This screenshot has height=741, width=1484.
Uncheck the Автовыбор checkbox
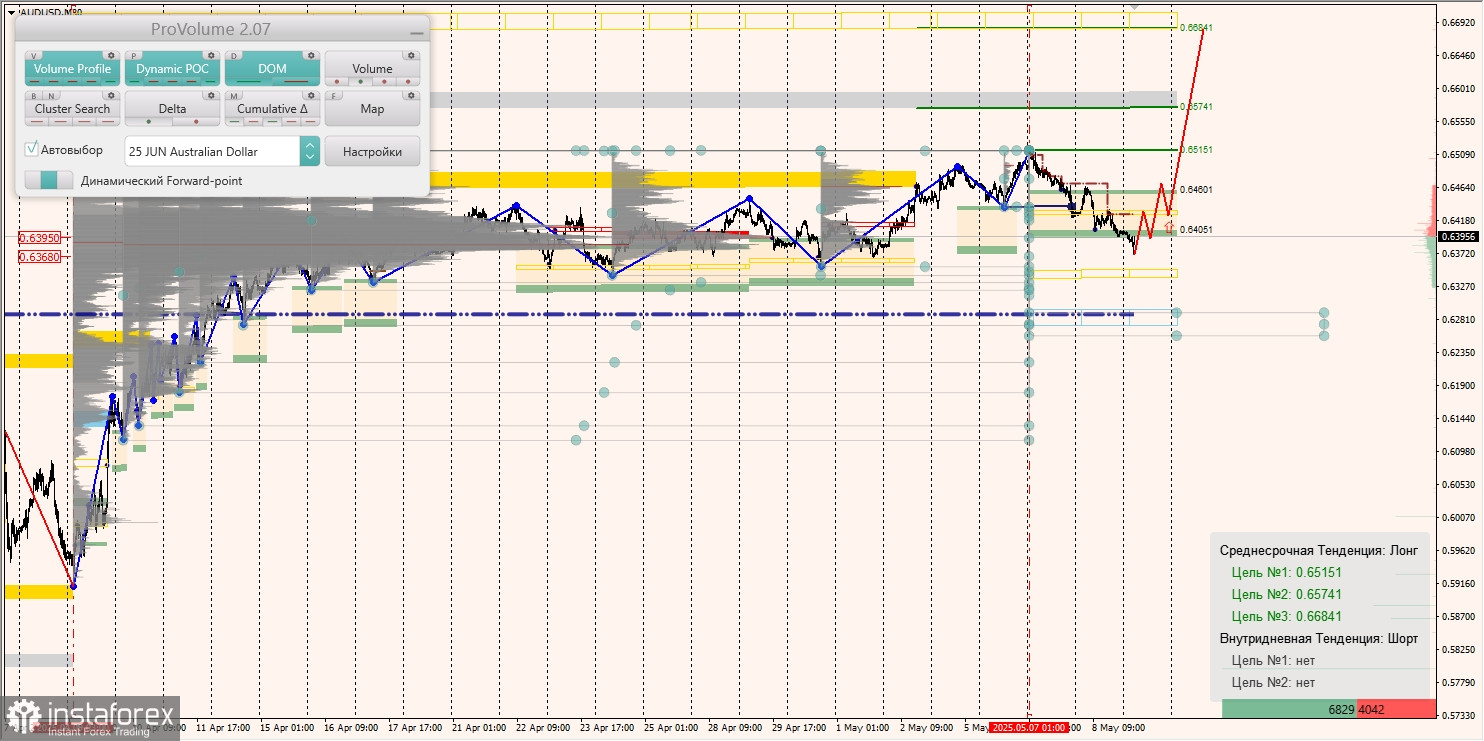31,149
